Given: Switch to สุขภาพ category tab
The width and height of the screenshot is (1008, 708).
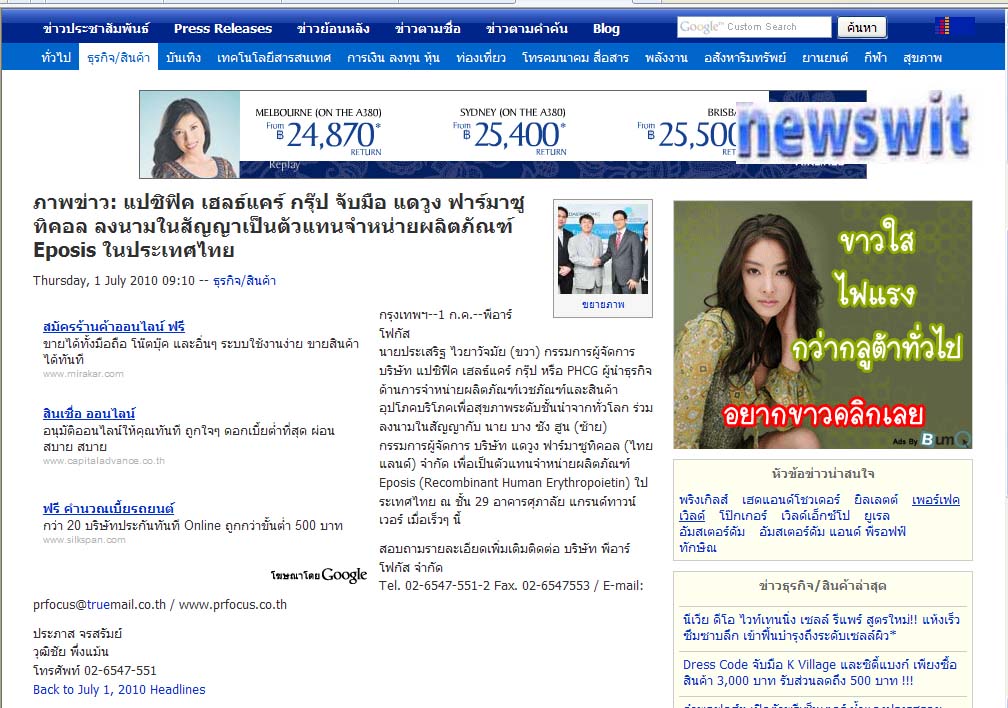Looking at the screenshot, I should coord(922,58).
